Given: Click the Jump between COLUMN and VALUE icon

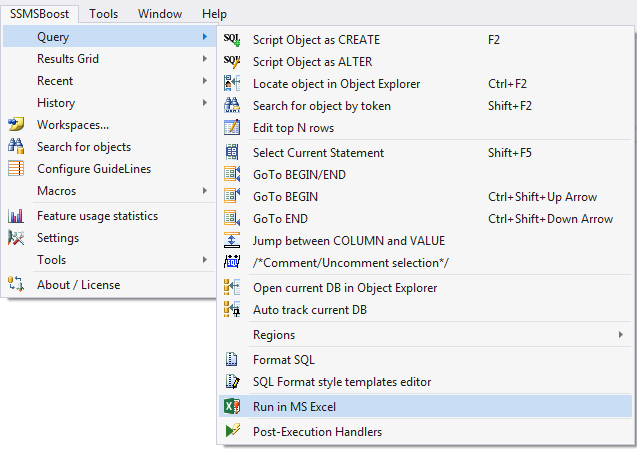Looking at the screenshot, I should pyautogui.click(x=232, y=241).
